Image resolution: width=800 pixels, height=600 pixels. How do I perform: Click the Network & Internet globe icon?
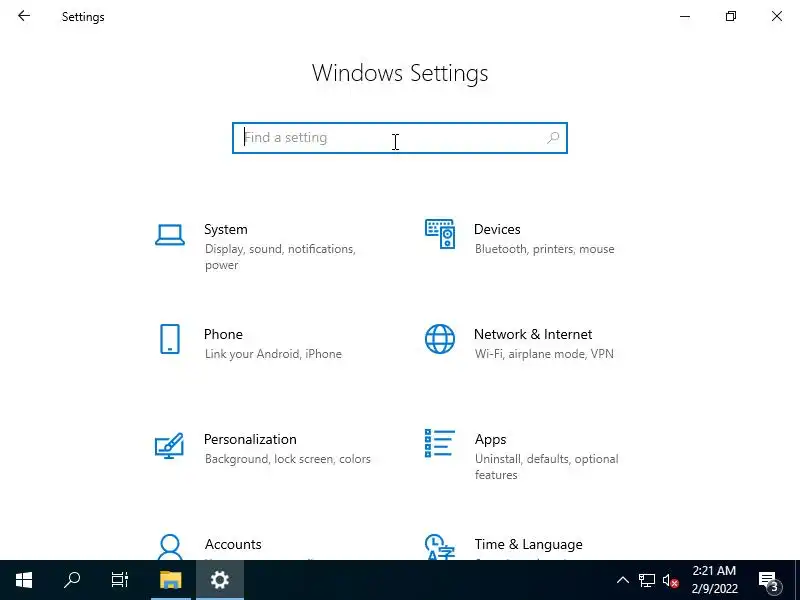point(440,339)
